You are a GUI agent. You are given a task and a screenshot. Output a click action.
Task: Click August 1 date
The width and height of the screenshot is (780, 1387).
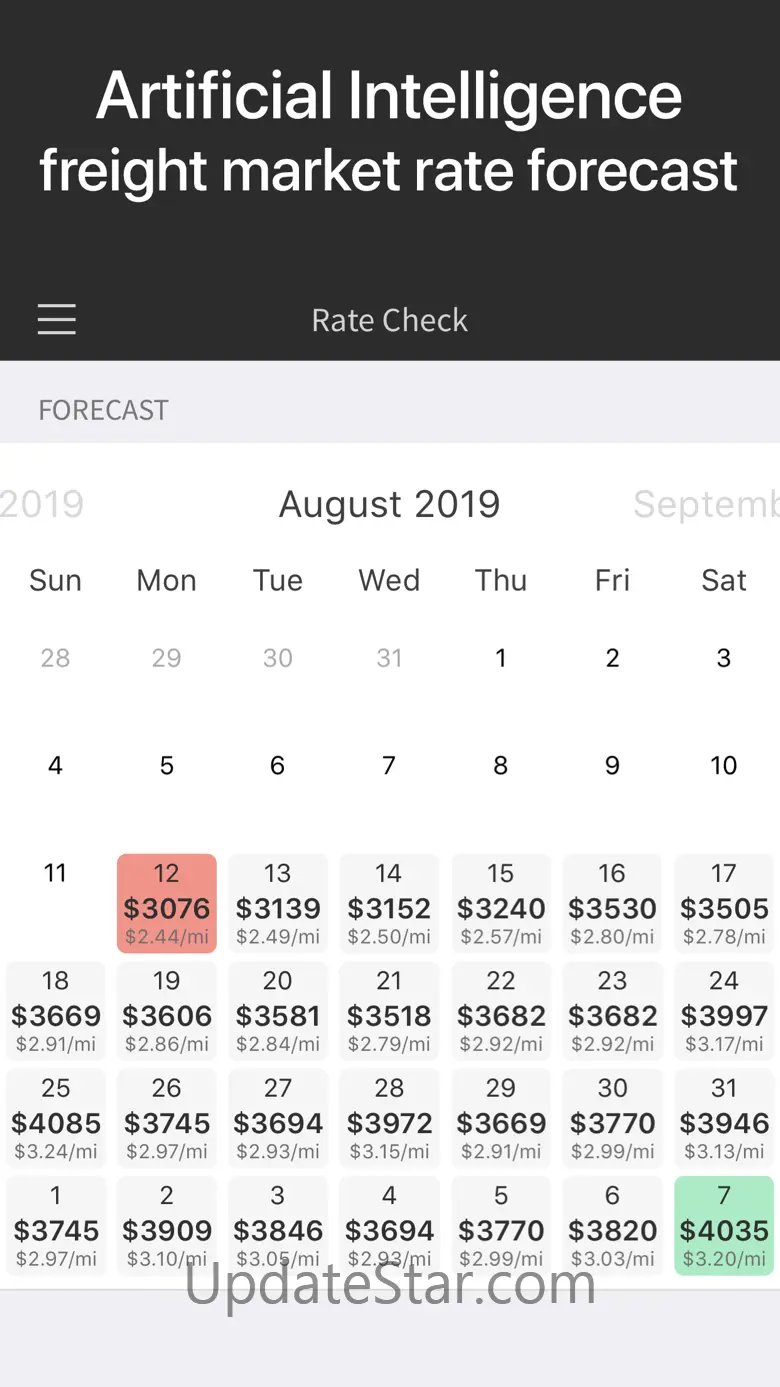tap(501, 658)
